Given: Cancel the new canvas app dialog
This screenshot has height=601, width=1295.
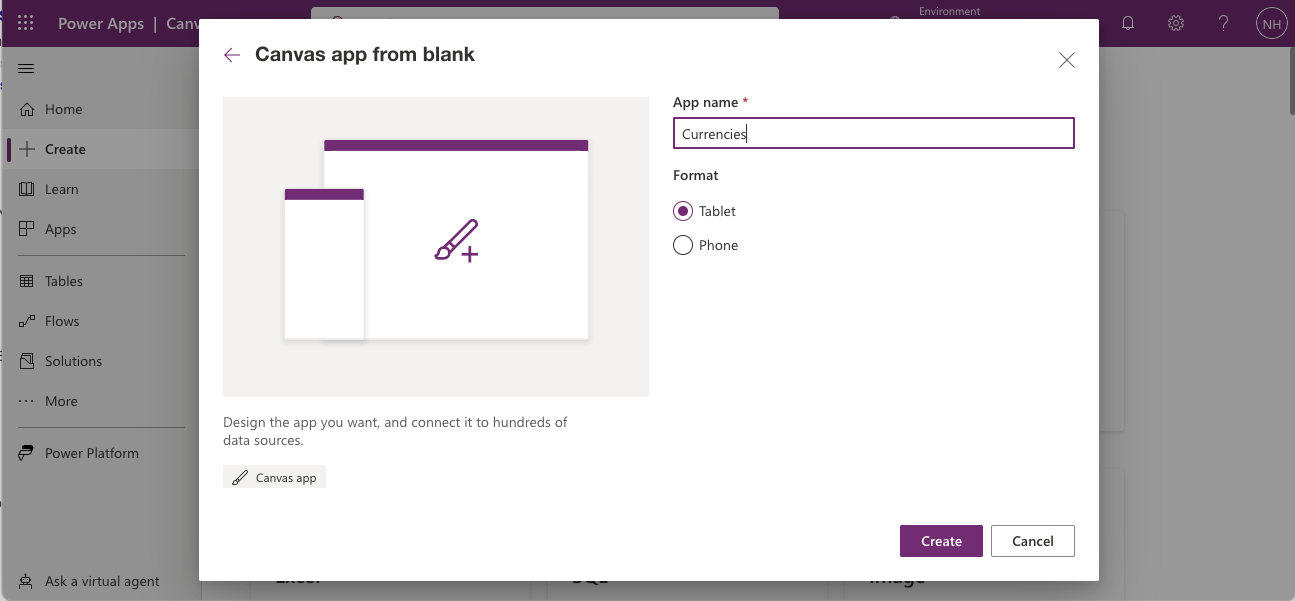Looking at the screenshot, I should (x=1032, y=541).
